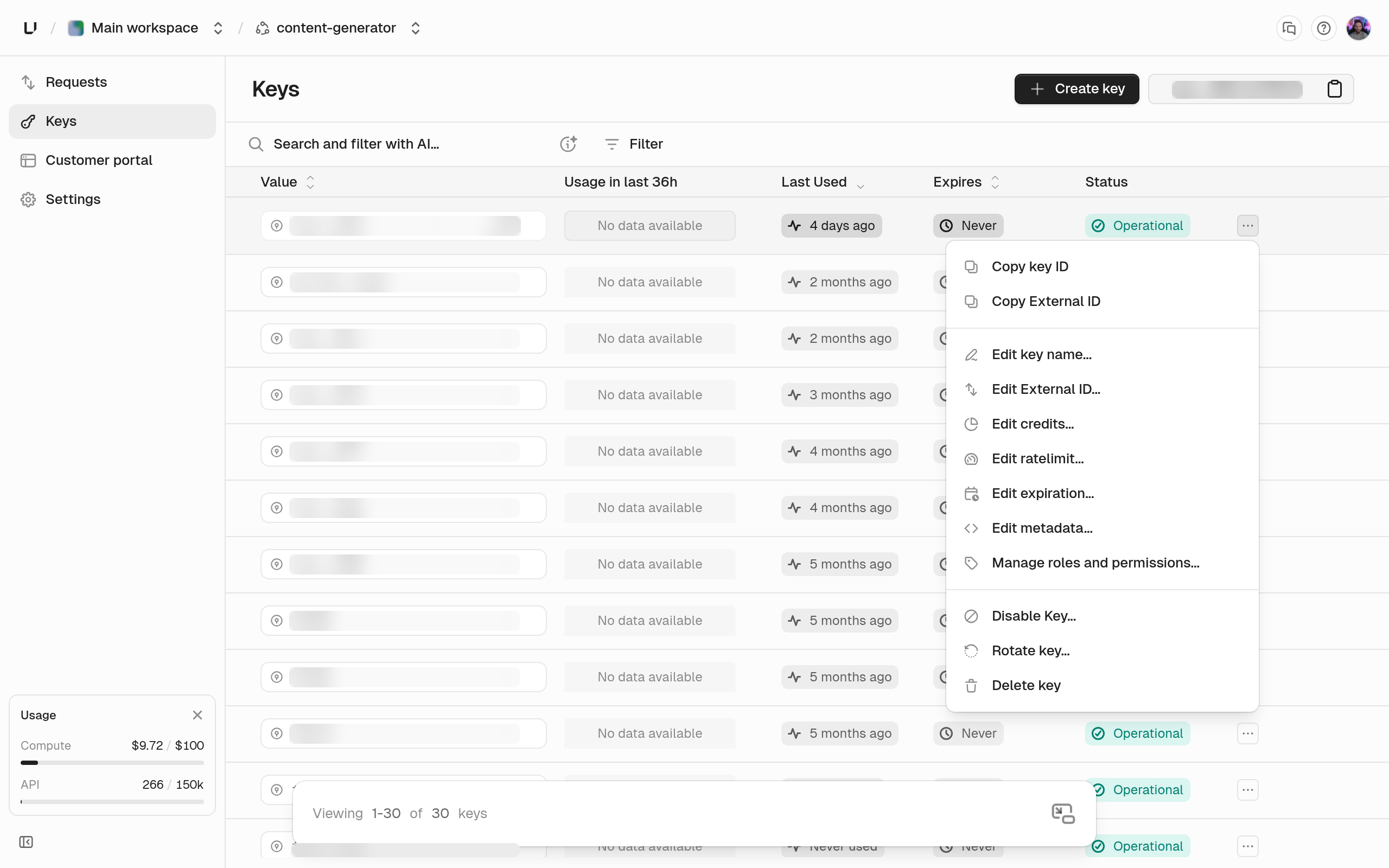Viewport: 1389px width, 868px height.
Task: Click the Compute usage progress bar
Action: 112,763
